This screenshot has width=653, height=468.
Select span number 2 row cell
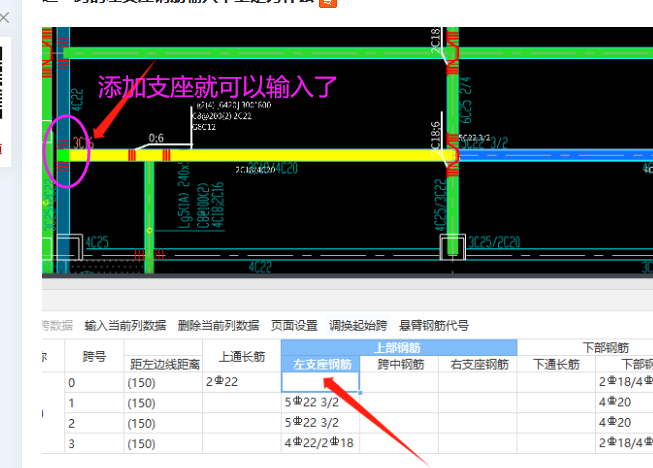point(94,423)
